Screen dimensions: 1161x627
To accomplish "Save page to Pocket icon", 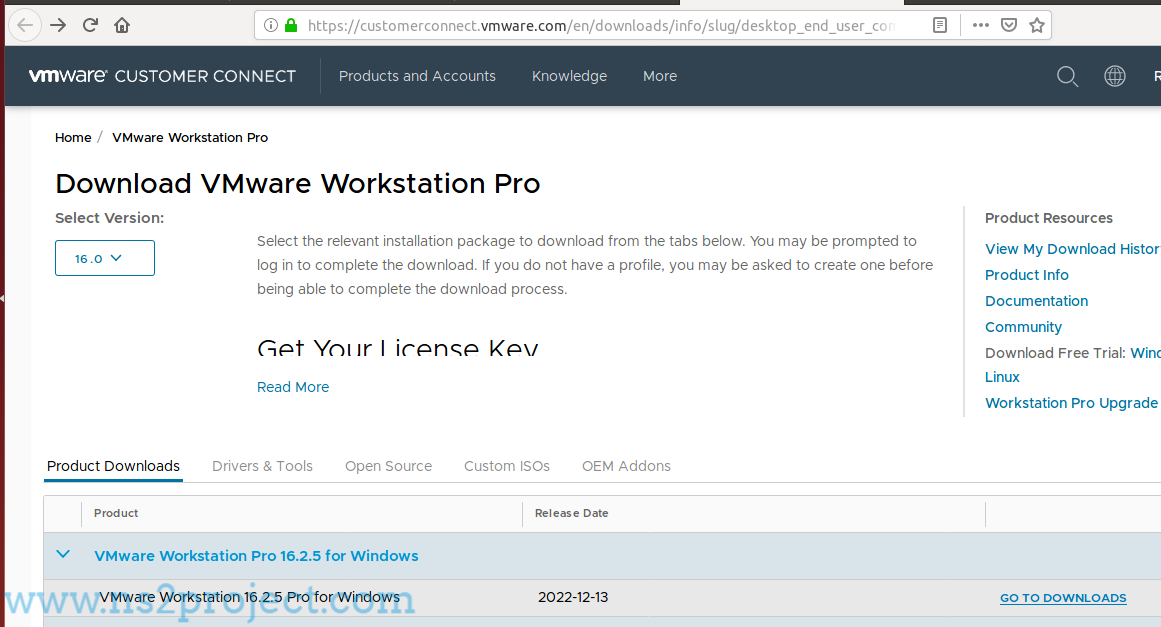I will pyautogui.click(x=1008, y=25).
